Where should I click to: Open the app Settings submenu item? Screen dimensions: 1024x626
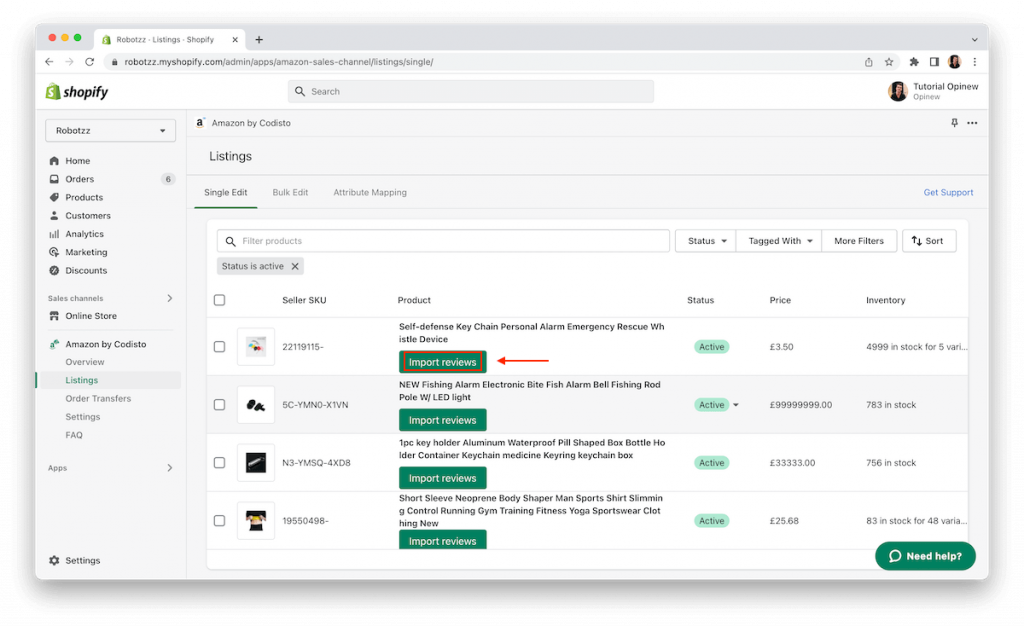click(x=82, y=417)
